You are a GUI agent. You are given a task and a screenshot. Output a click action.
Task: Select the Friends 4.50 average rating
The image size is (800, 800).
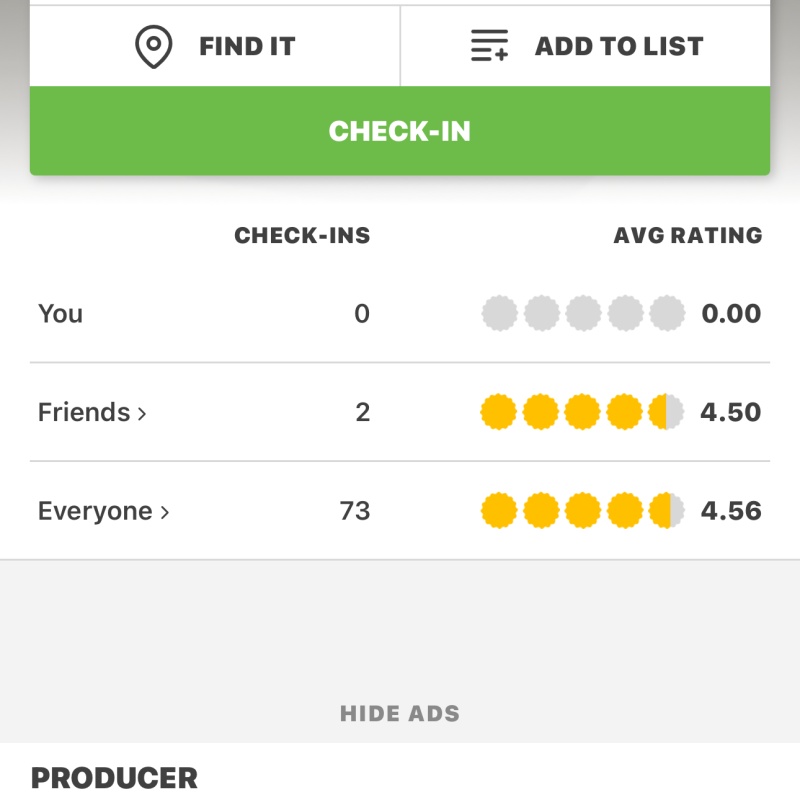[x=731, y=412]
